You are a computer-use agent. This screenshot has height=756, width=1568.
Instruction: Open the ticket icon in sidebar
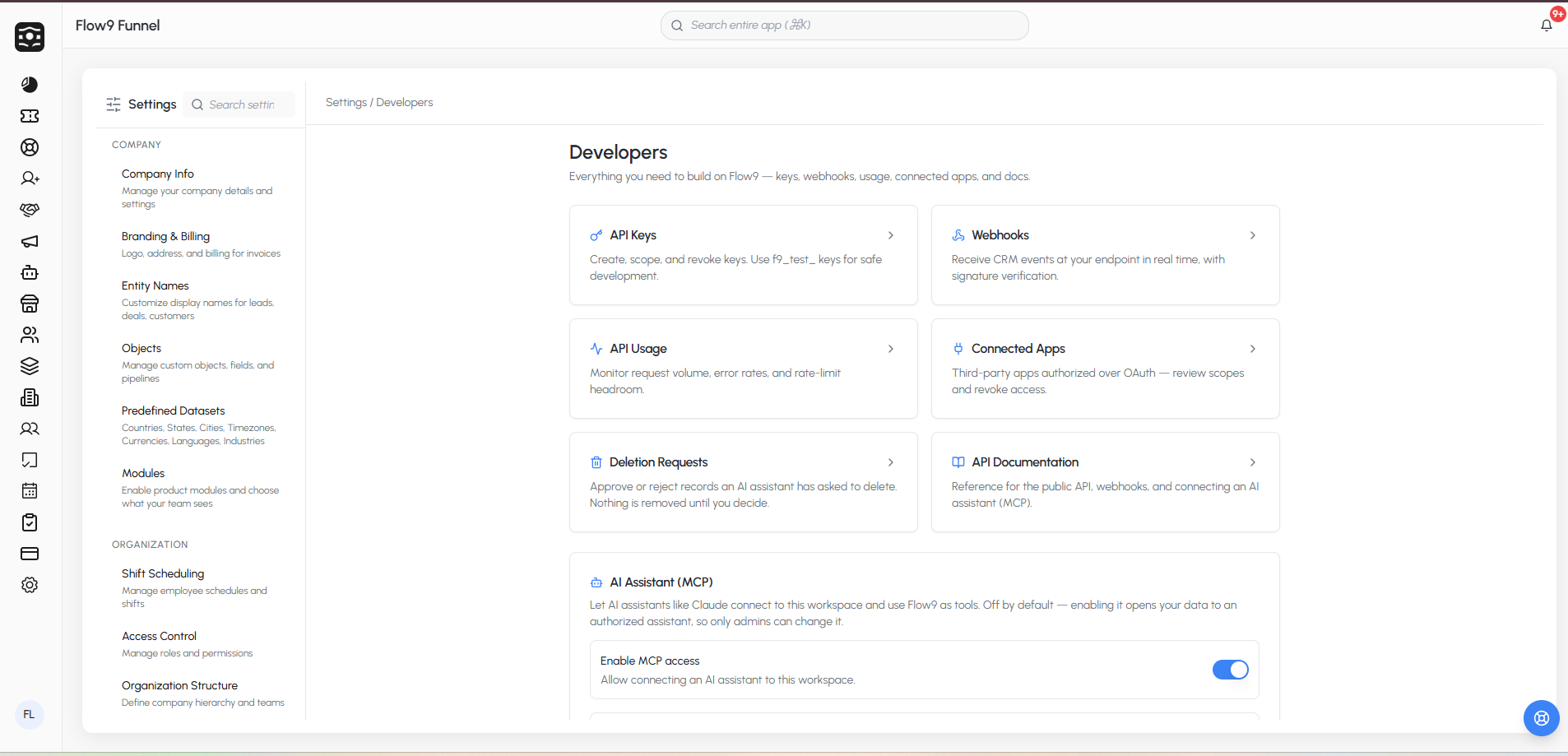pos(30,116)
